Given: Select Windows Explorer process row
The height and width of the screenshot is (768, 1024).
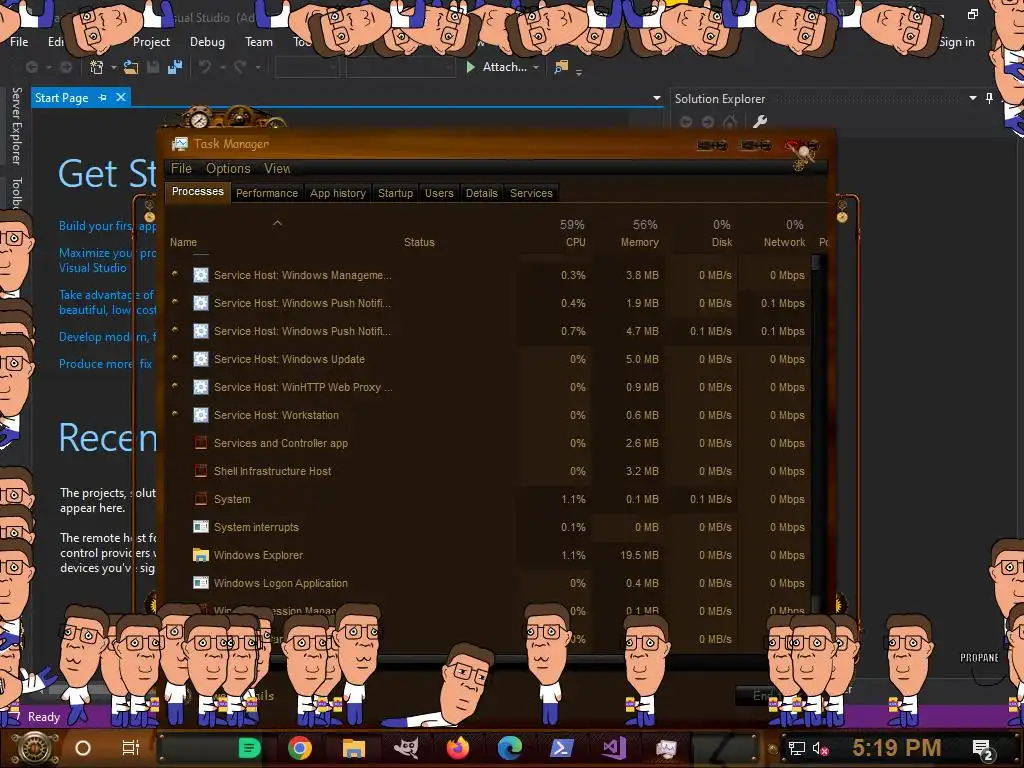Looking at the screenshot, I should (x=490, y=555).
